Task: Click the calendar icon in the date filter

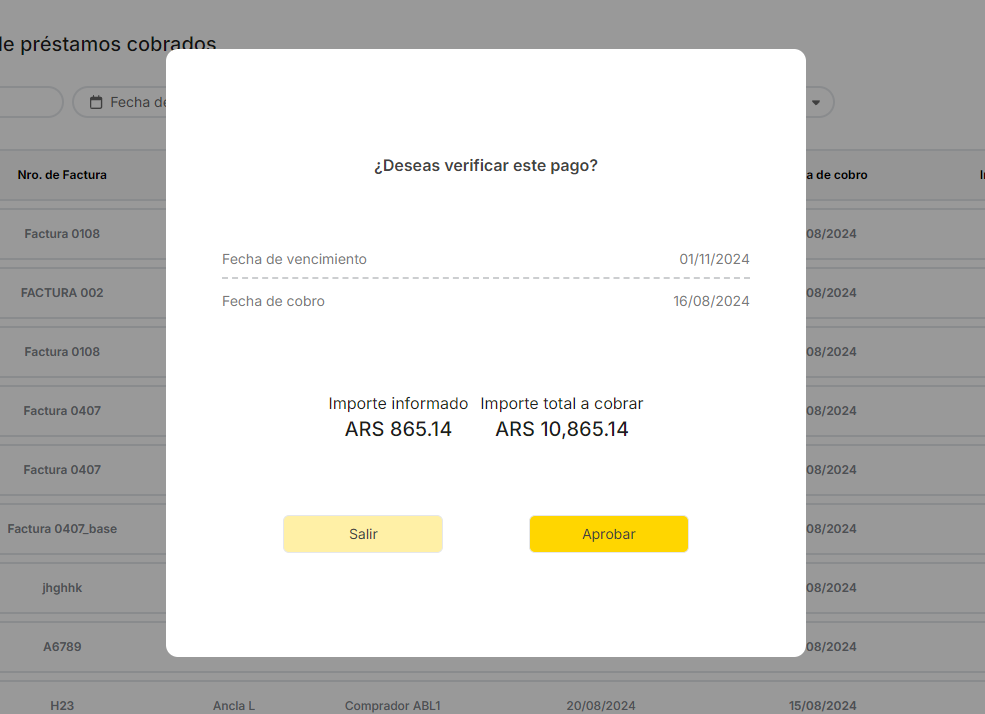Action: pos(97,102)
